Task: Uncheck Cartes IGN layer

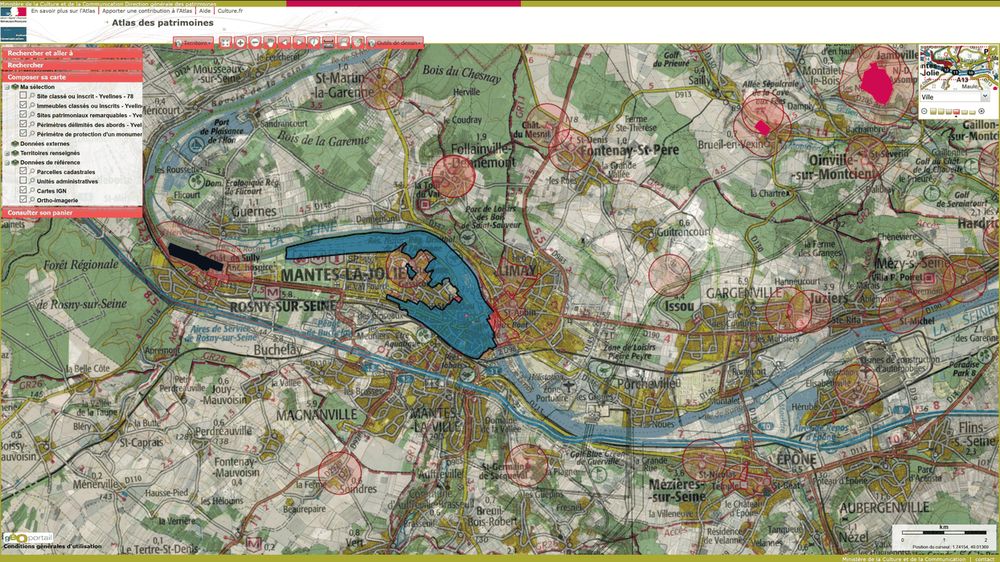Action: pyautogui.click(x=24, y=190)
